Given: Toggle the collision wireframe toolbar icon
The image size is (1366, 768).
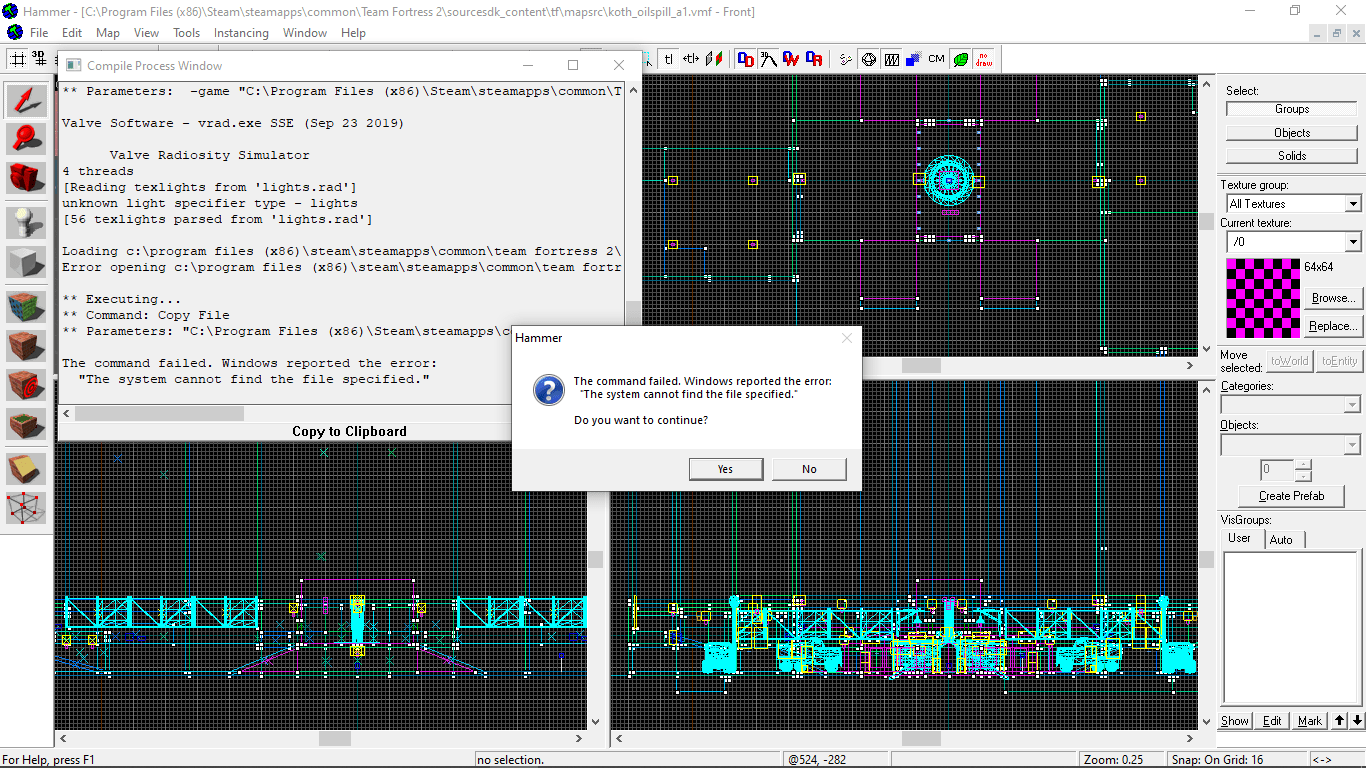Looking at the screenshot, I should click(x=891, y=59).
